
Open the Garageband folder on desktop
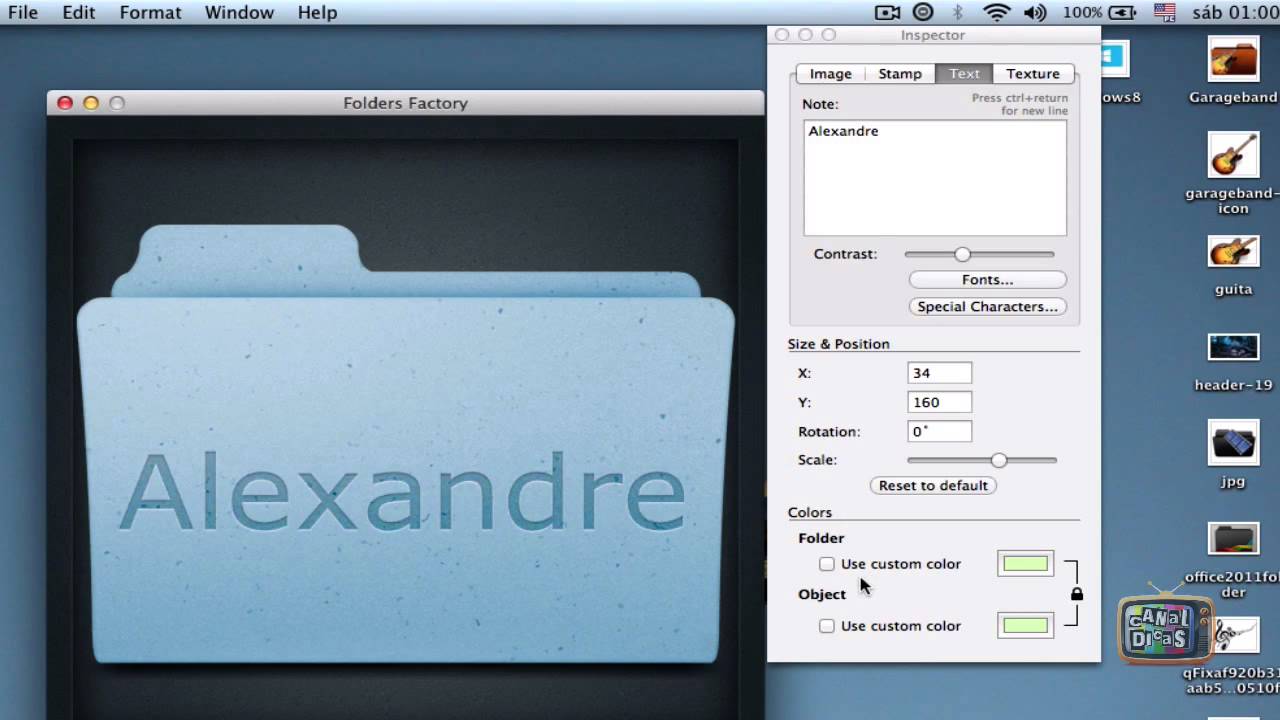tap(1233, 60)
